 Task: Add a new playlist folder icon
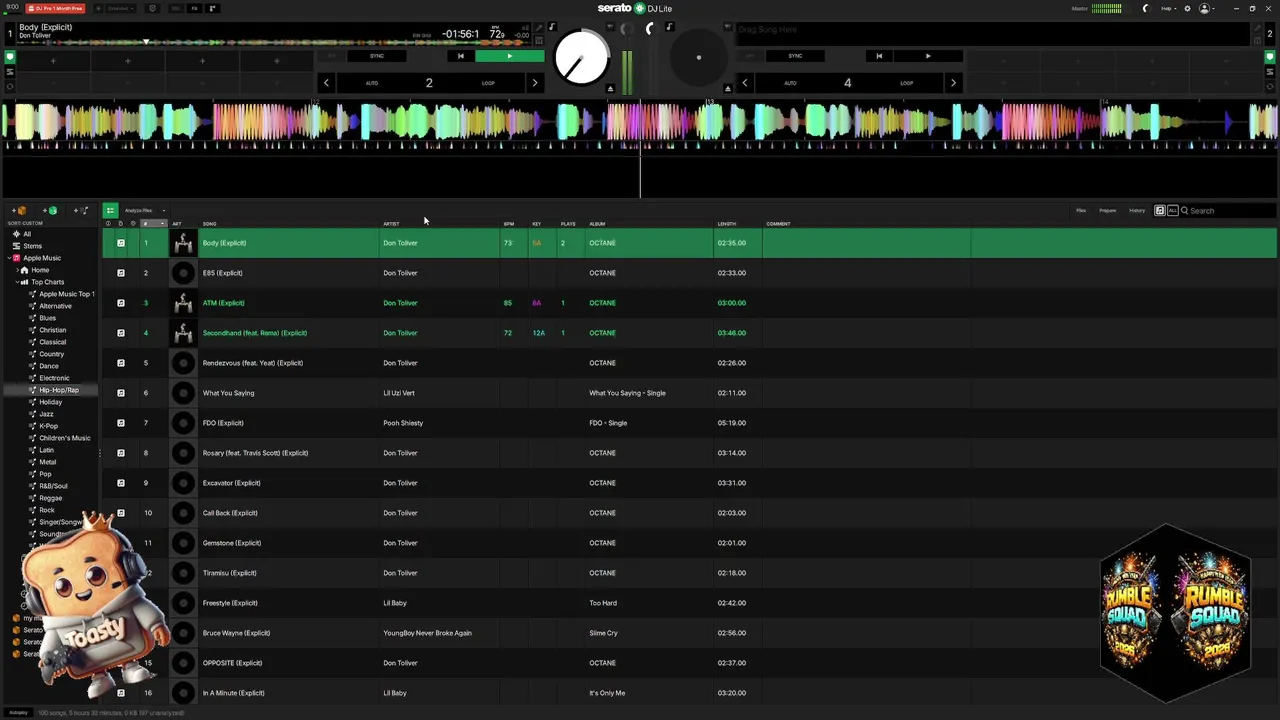pyautogui.click(x=81, y=211)
